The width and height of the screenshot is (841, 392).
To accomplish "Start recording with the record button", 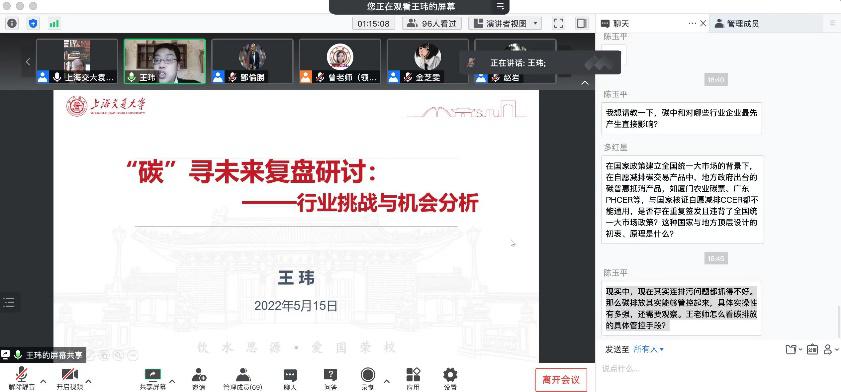I will (368, 378).
